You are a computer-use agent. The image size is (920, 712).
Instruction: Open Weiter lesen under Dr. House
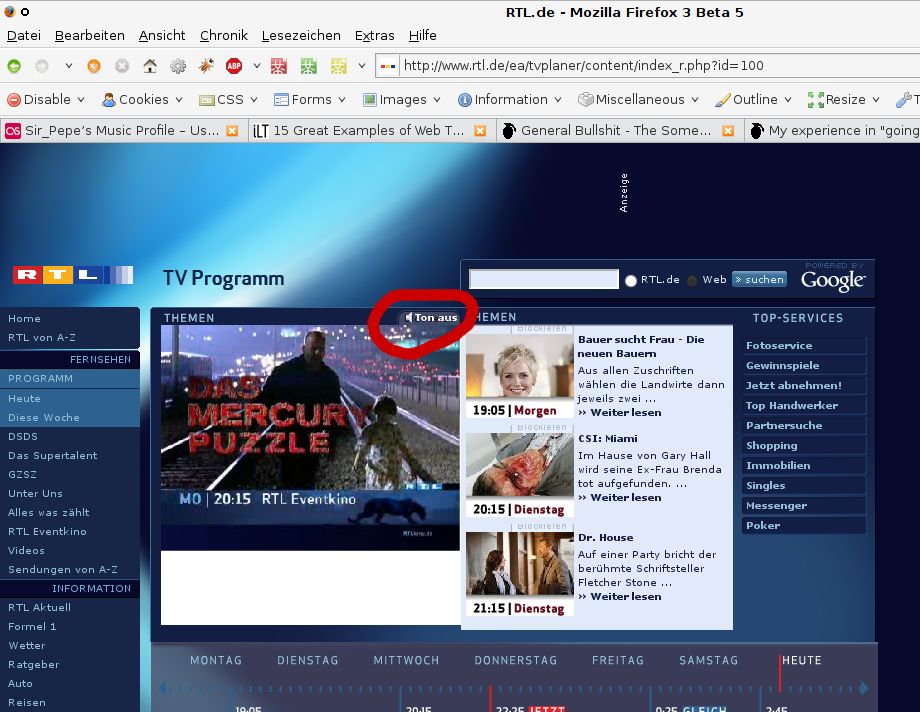click(x=620, y=597)
